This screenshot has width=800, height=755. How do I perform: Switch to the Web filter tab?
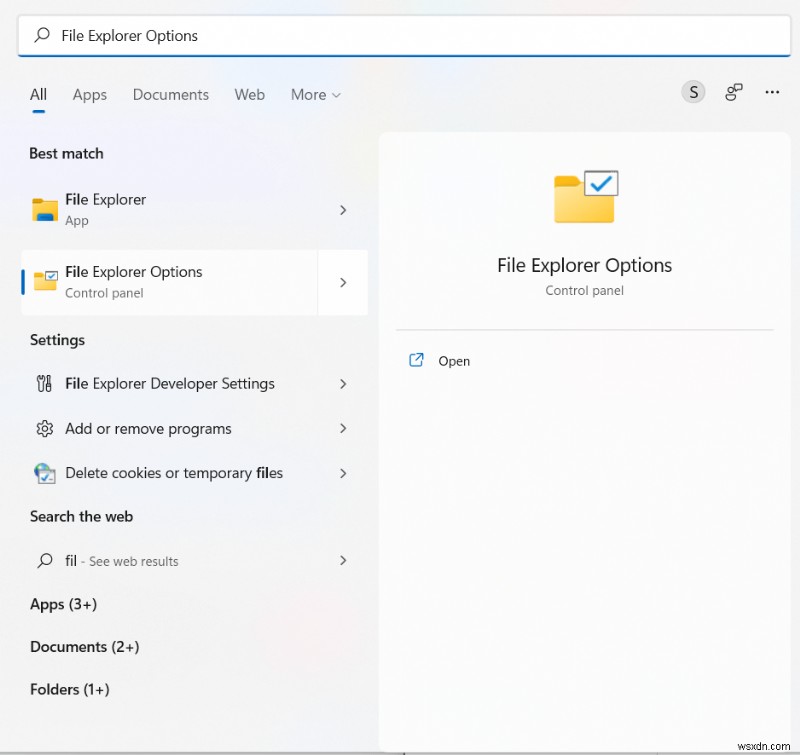pyautogui.click(x=249, y=94)
